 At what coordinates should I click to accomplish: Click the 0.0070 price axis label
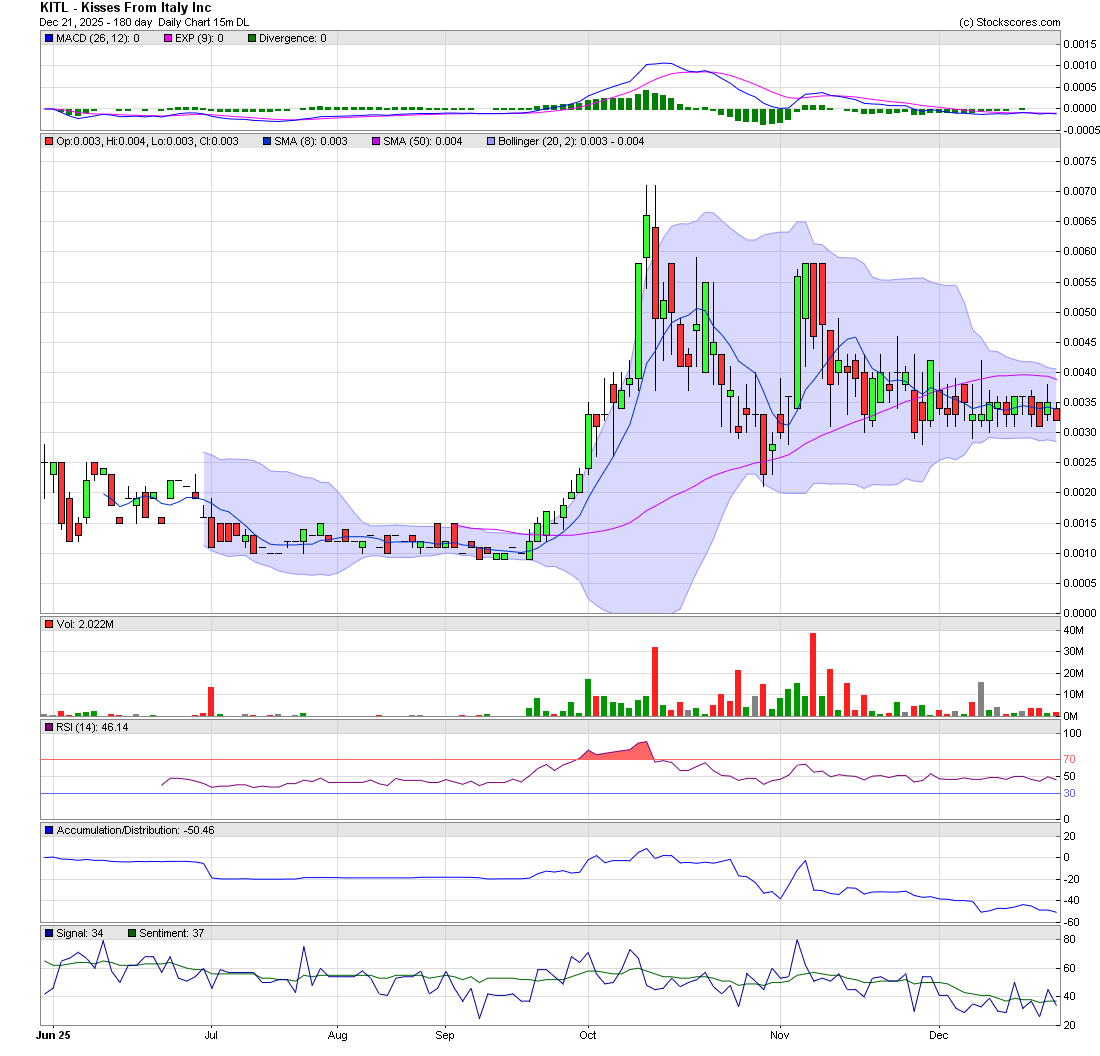point(1080,191)
